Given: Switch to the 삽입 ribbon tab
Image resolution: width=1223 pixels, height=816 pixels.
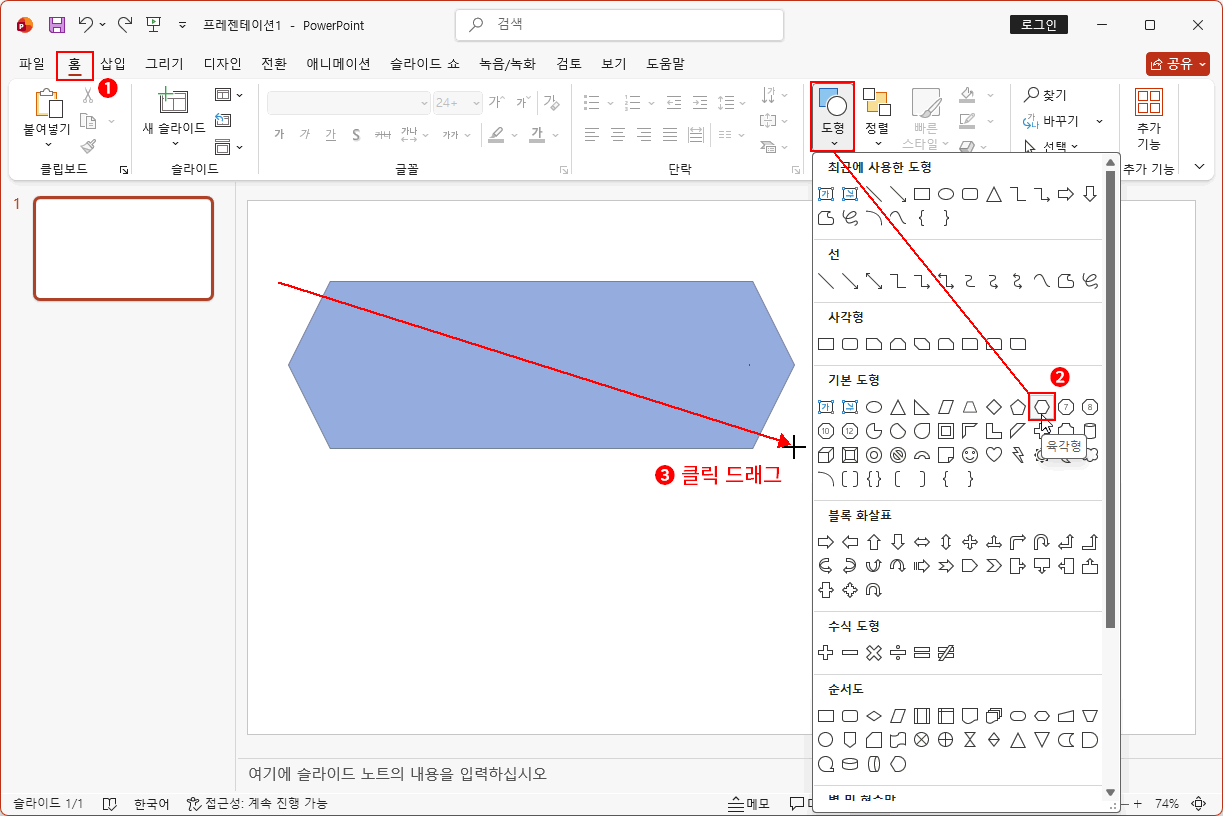Looking at the screenshot, I should (x=113, y=63).
